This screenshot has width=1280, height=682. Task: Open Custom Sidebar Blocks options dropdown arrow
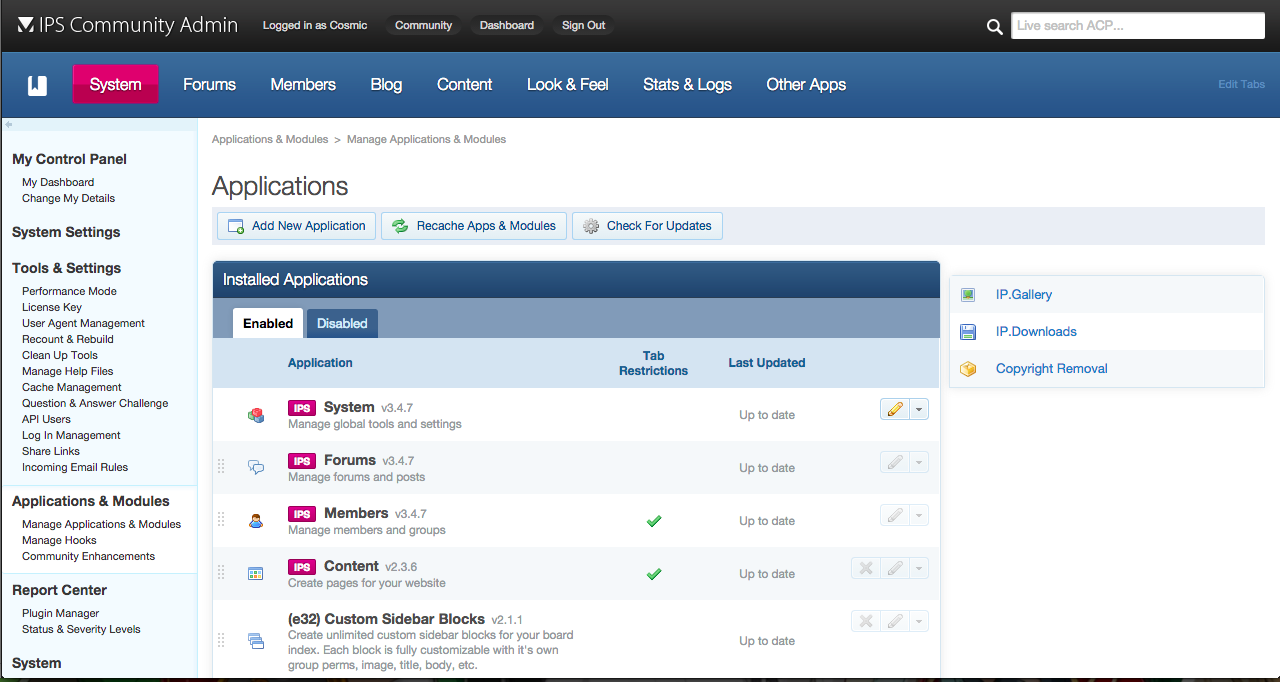919,620
